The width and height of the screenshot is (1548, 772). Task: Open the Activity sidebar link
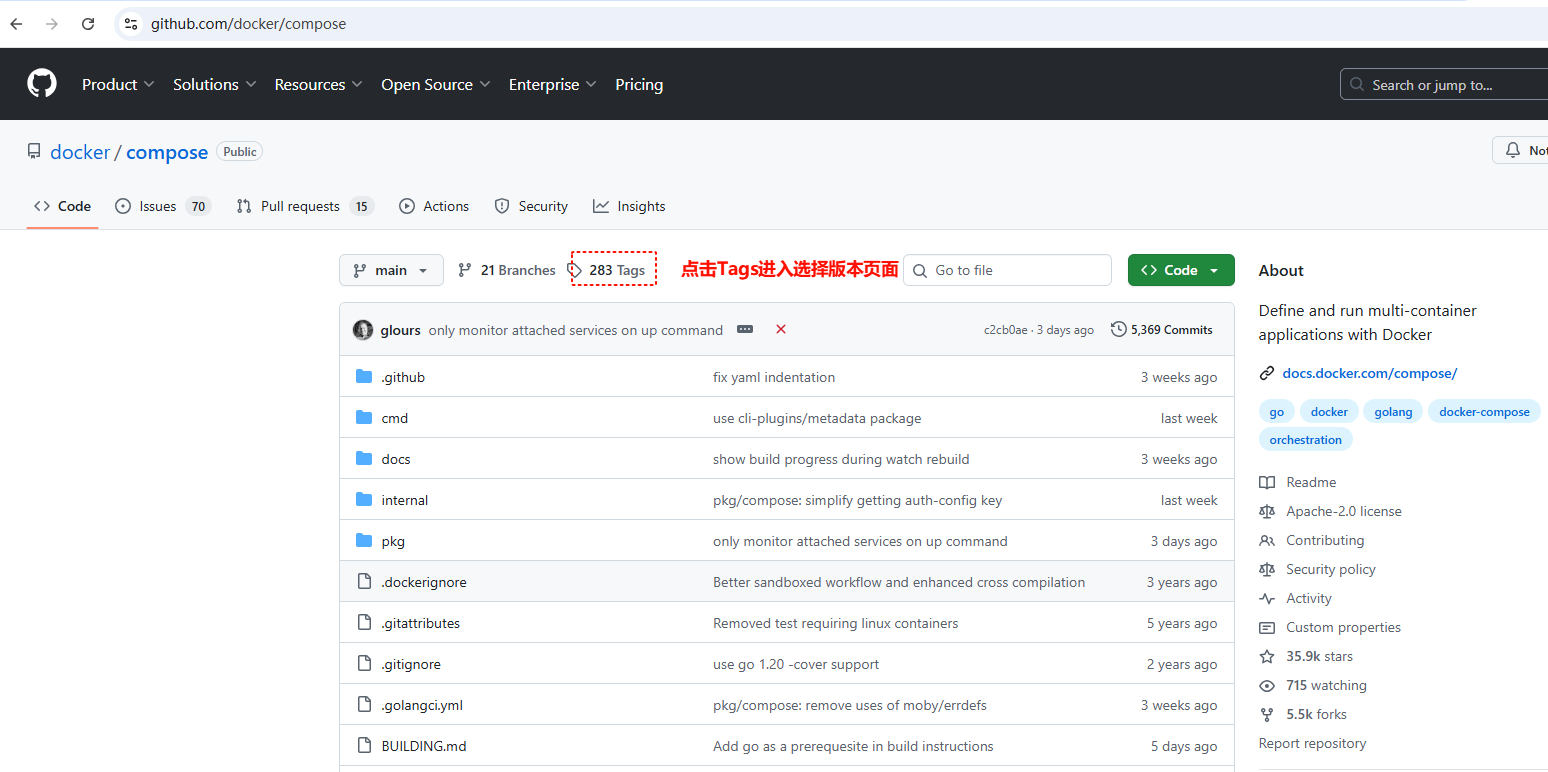pos(1296,598)
